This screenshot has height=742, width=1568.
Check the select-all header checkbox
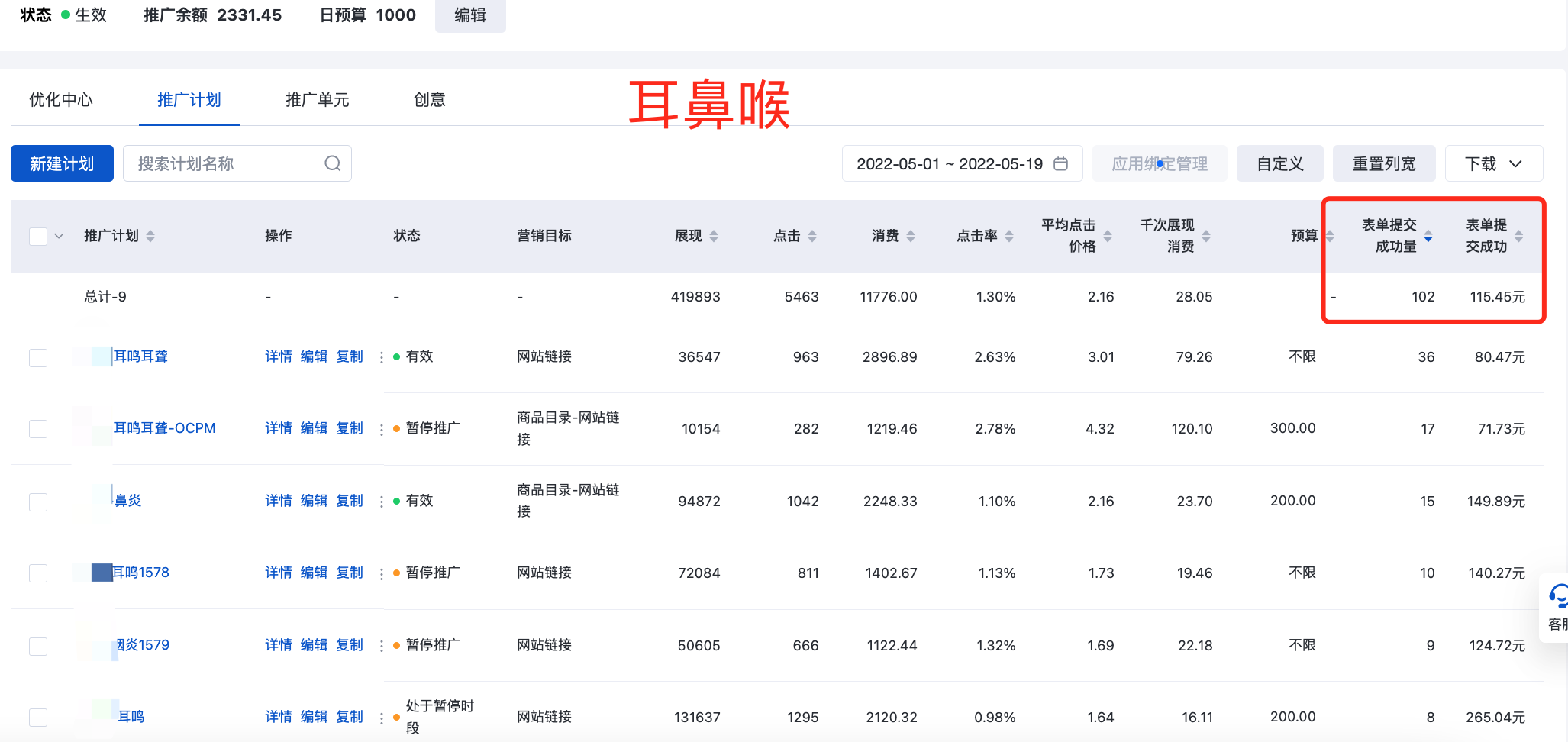[x=38, y=236]
